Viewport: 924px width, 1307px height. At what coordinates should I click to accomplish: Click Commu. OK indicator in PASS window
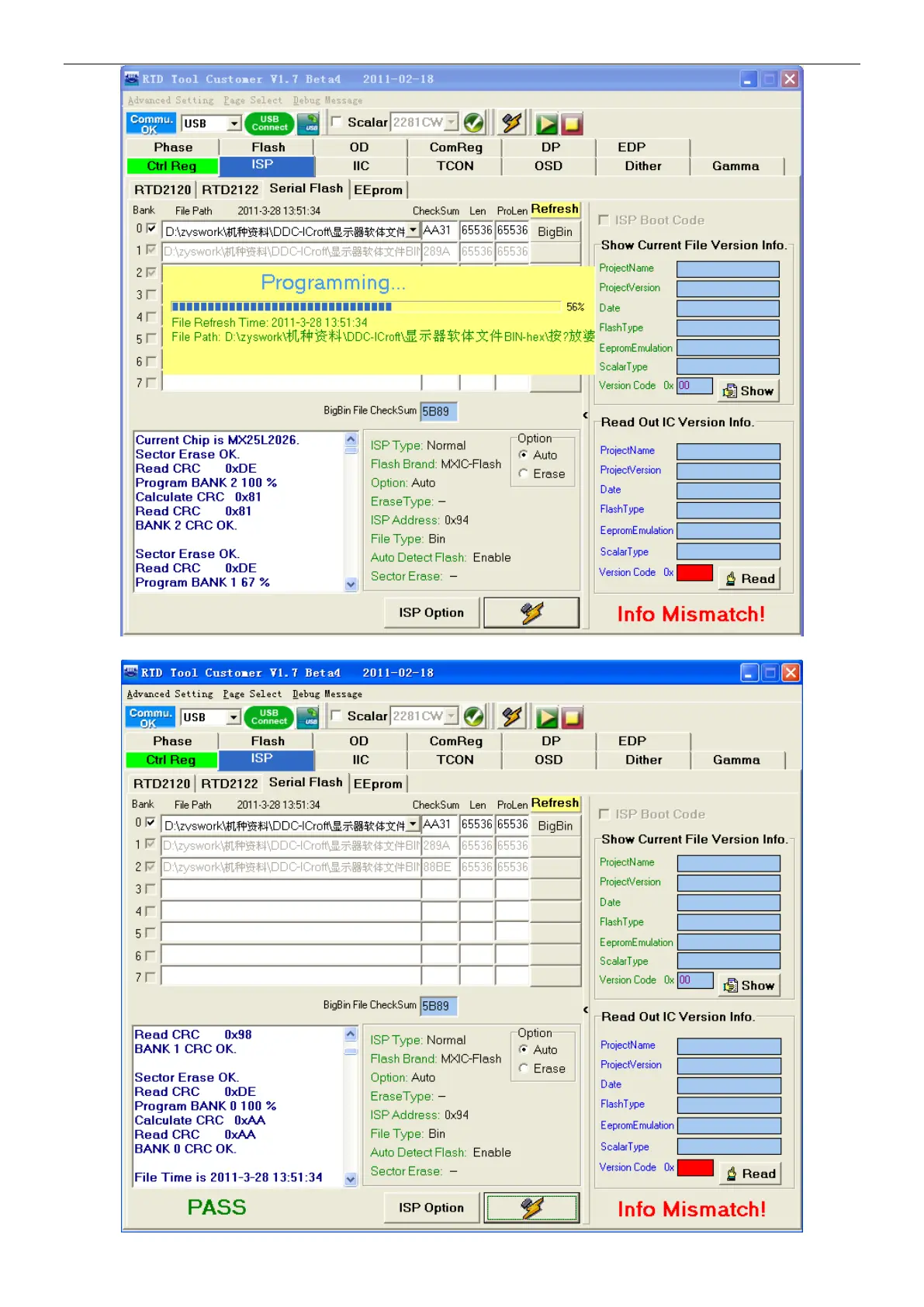[x=150, y=717]
